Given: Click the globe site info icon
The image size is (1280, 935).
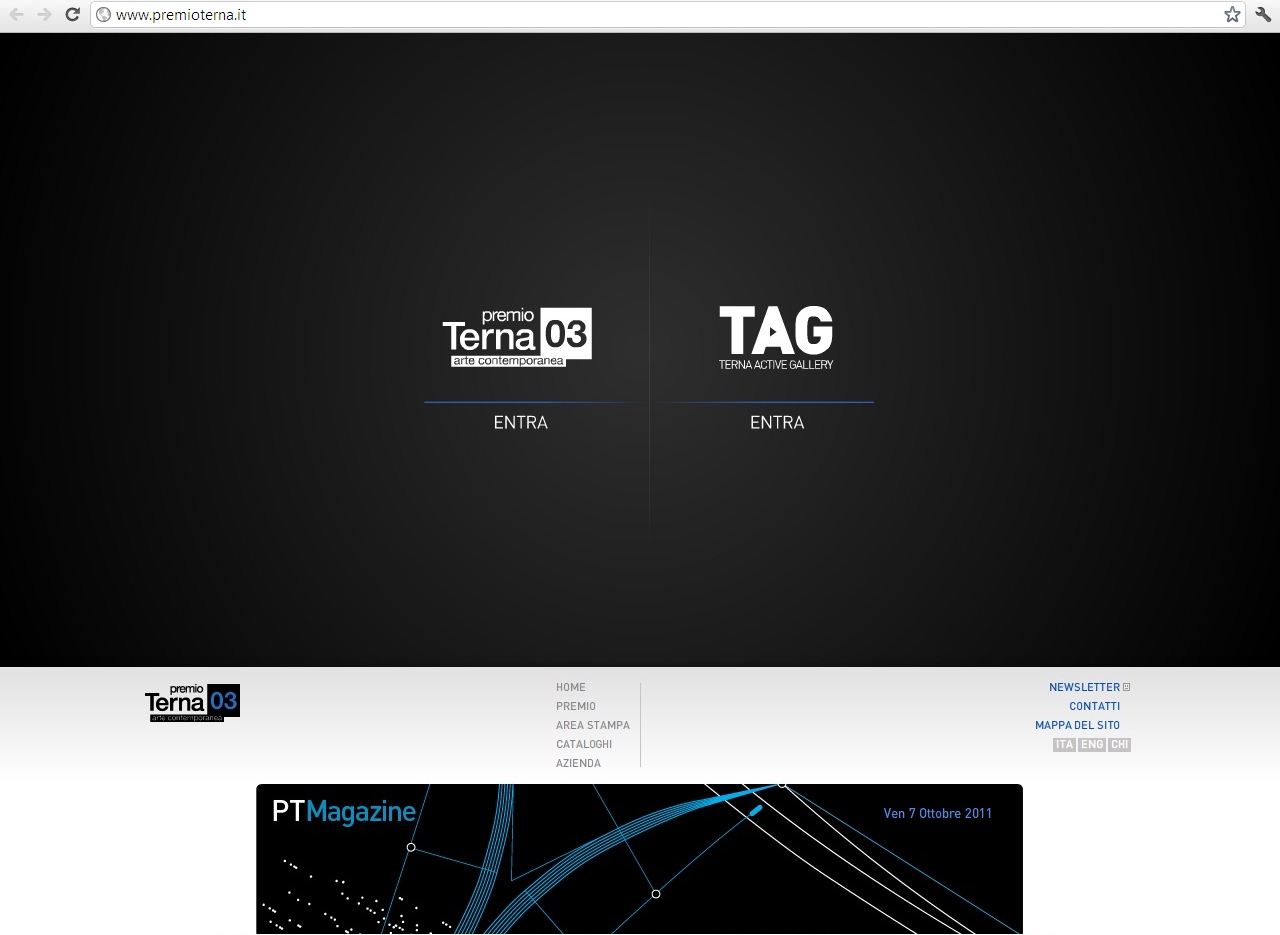Looking at the screenshot, I should (x=104, y=15).
